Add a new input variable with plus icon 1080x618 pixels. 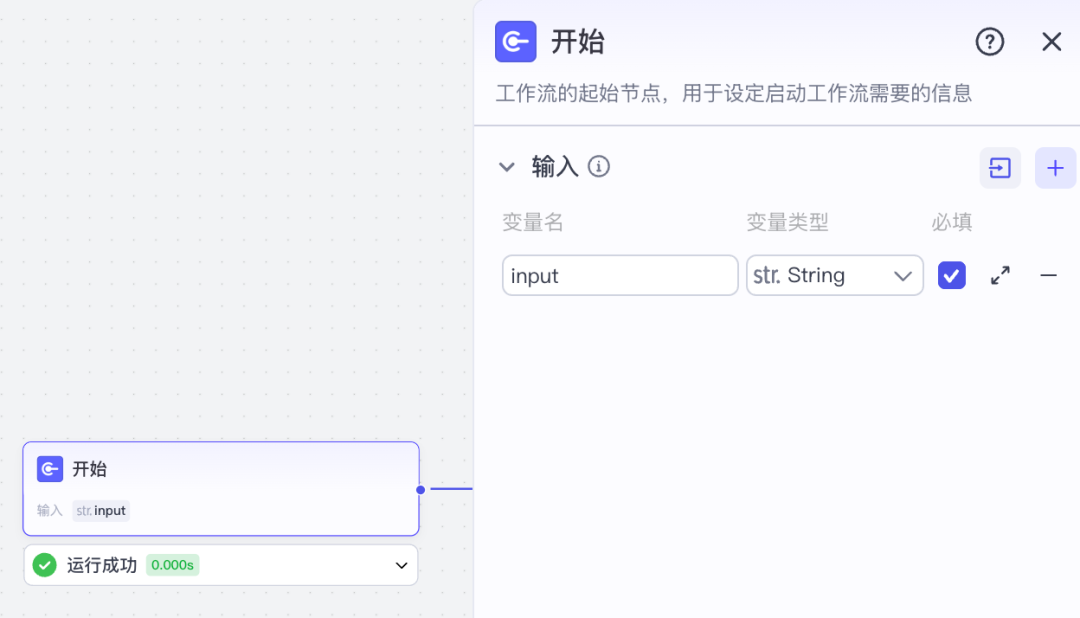click(1055, 168)
